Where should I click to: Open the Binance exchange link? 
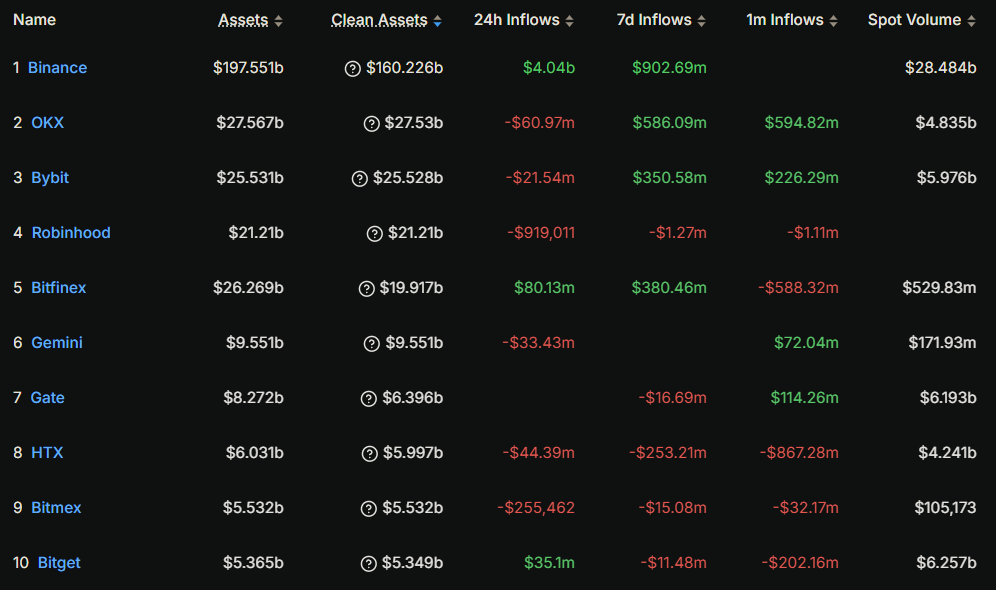[57, 68]
